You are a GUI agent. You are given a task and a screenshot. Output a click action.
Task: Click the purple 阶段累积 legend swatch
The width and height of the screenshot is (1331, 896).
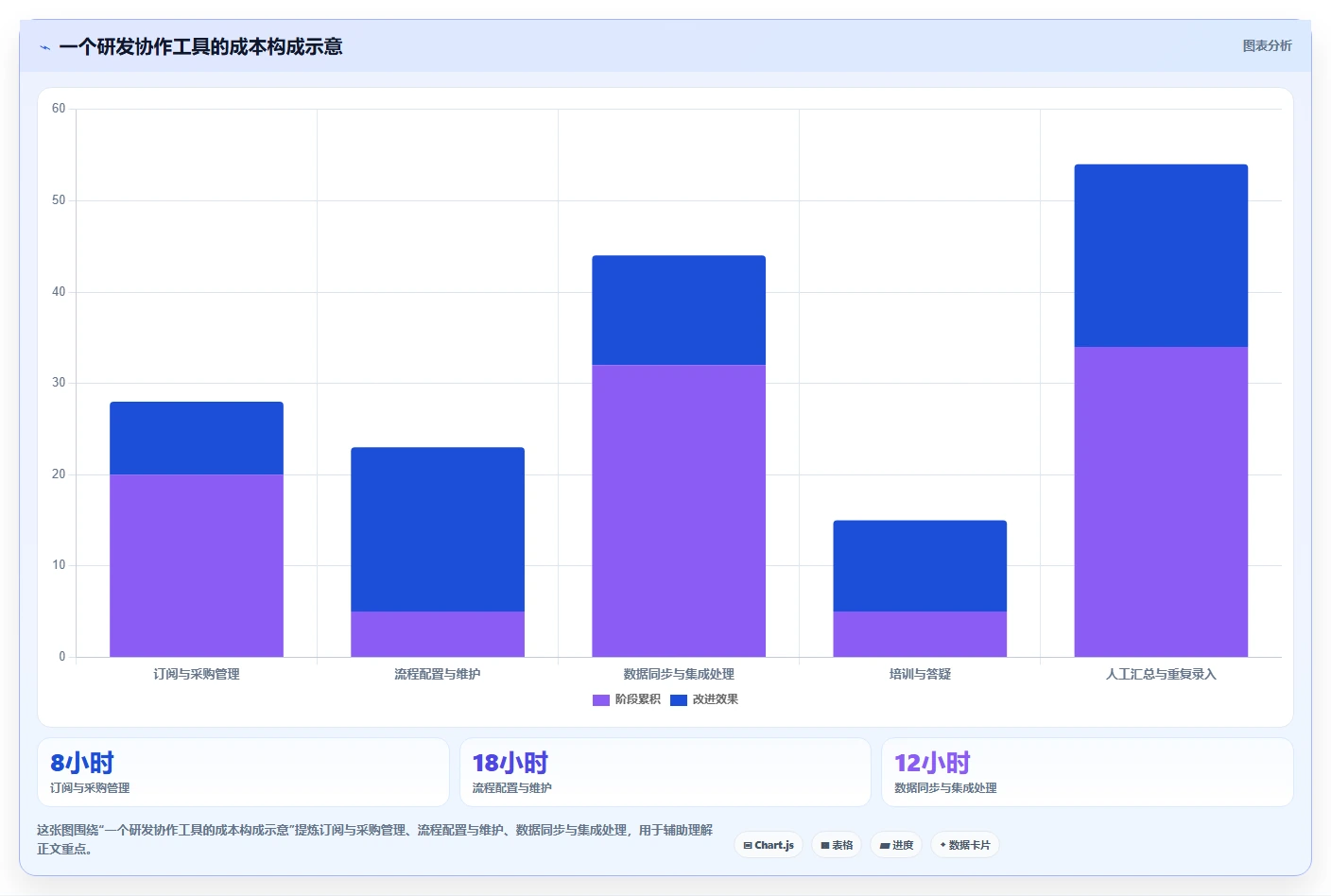tap(601, 700)
